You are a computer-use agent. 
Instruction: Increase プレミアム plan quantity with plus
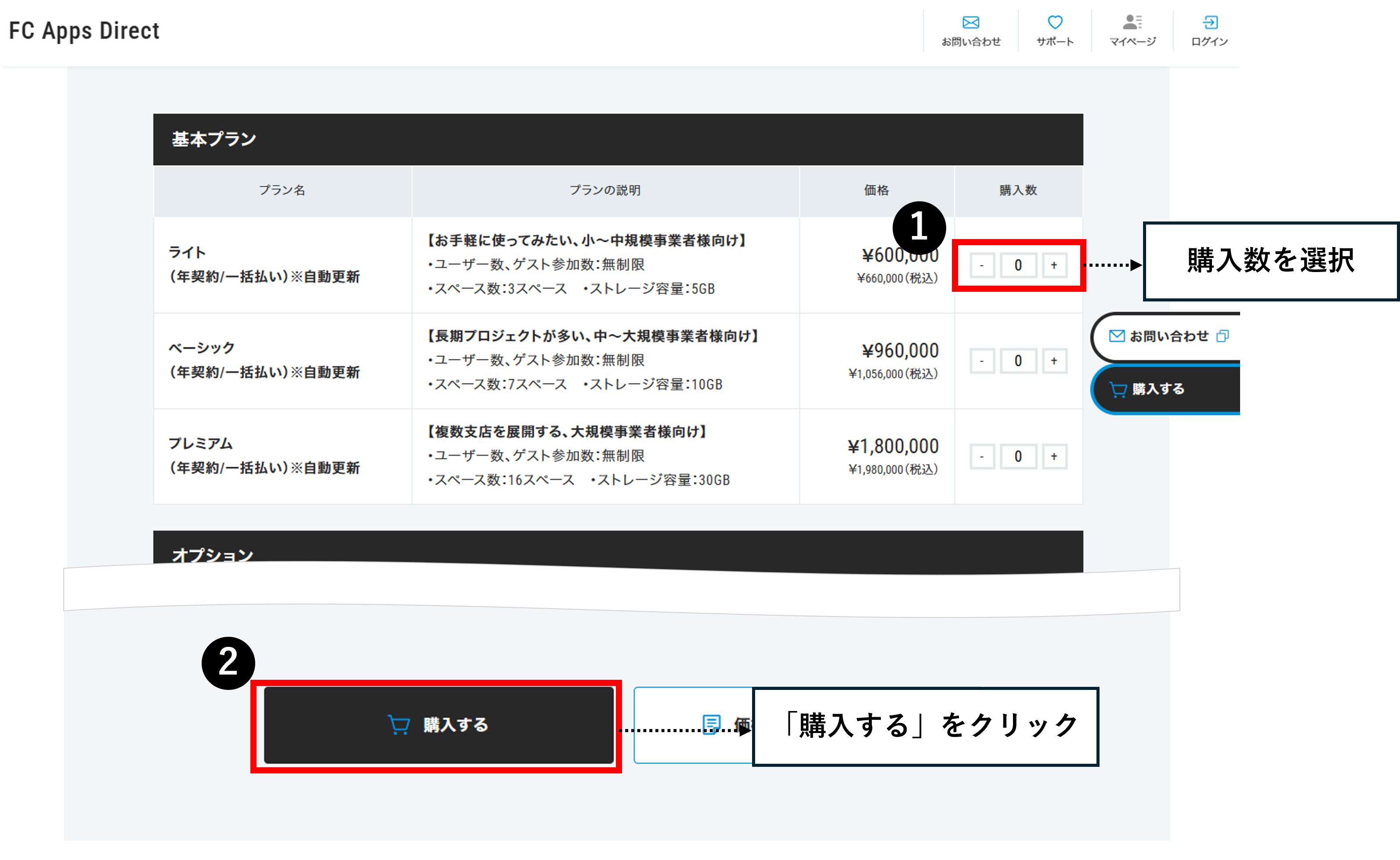coord(1054,456)
